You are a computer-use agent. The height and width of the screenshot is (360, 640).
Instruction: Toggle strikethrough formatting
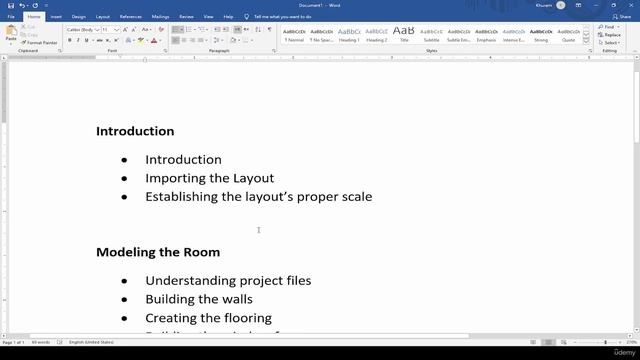[x=100, y=40]
